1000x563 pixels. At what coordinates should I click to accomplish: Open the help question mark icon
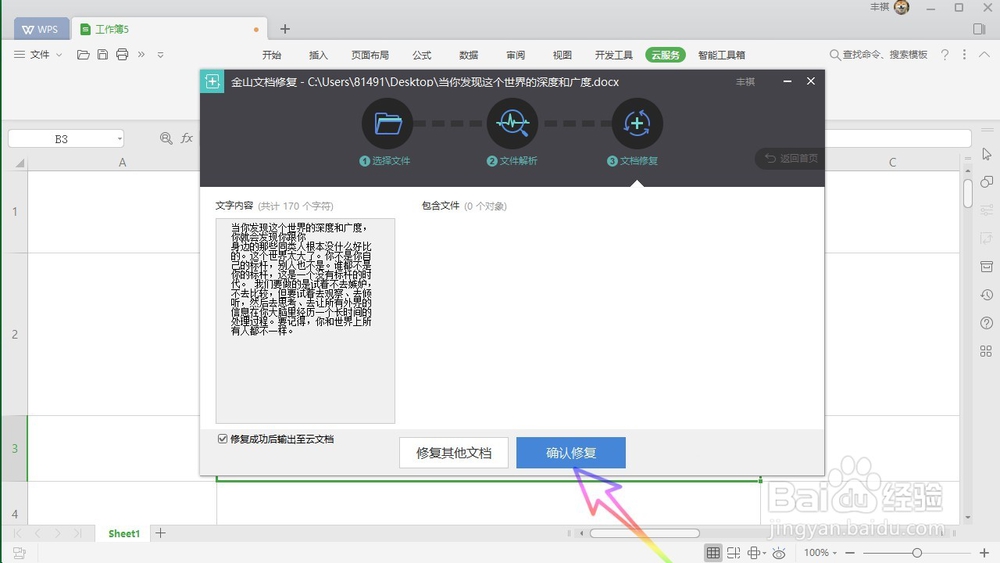(945, 55)
